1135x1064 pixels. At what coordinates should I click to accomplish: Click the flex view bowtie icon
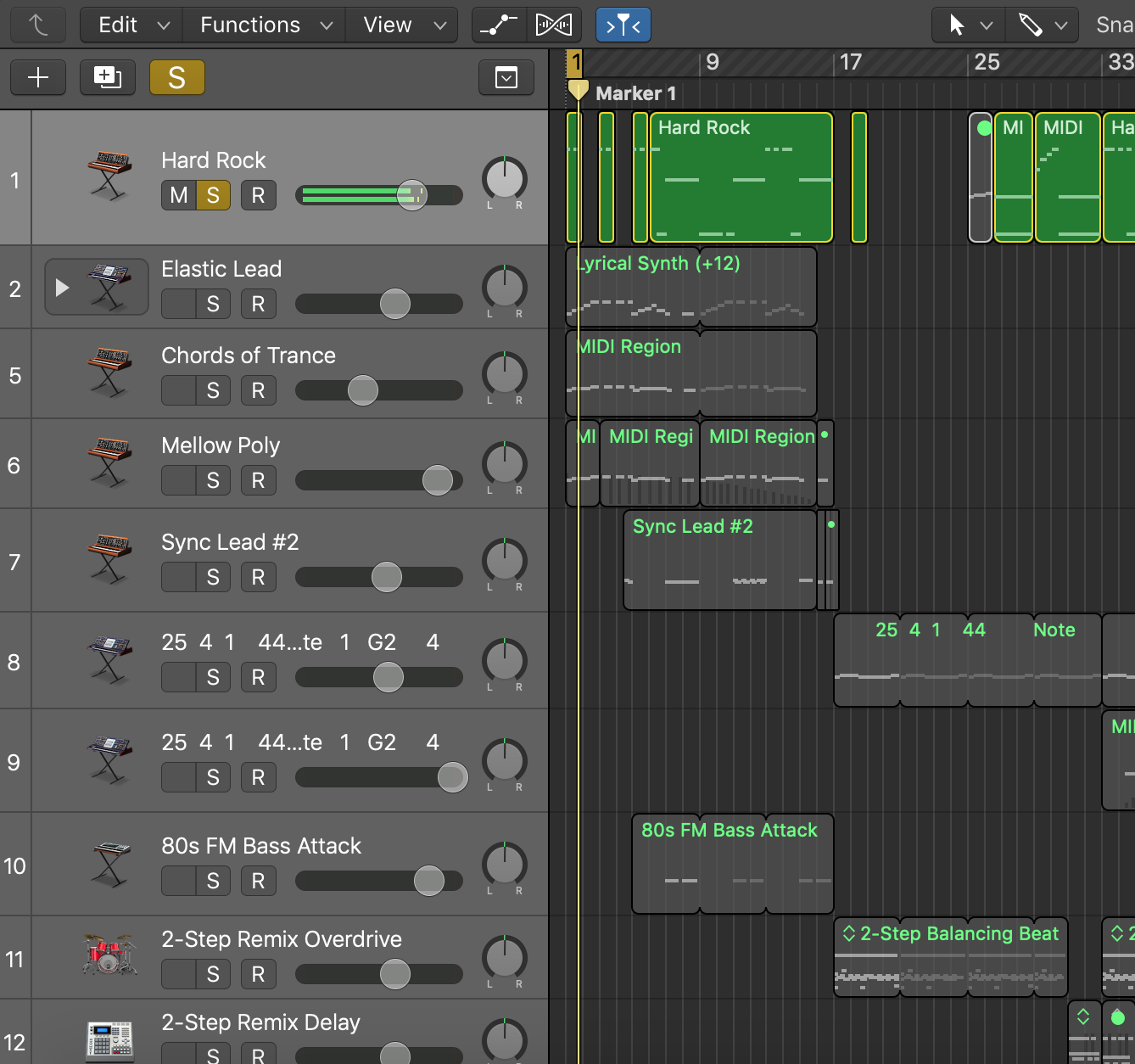(554, 25)
